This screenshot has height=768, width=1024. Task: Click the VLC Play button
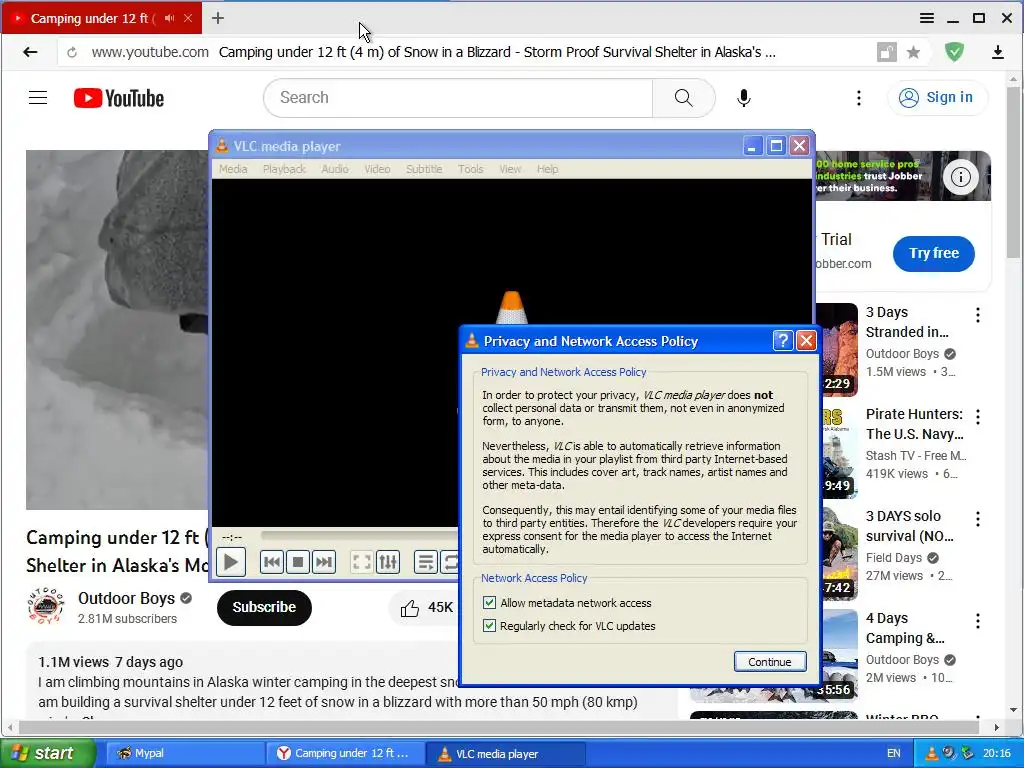pyautogui.click(x=231, y=562)
